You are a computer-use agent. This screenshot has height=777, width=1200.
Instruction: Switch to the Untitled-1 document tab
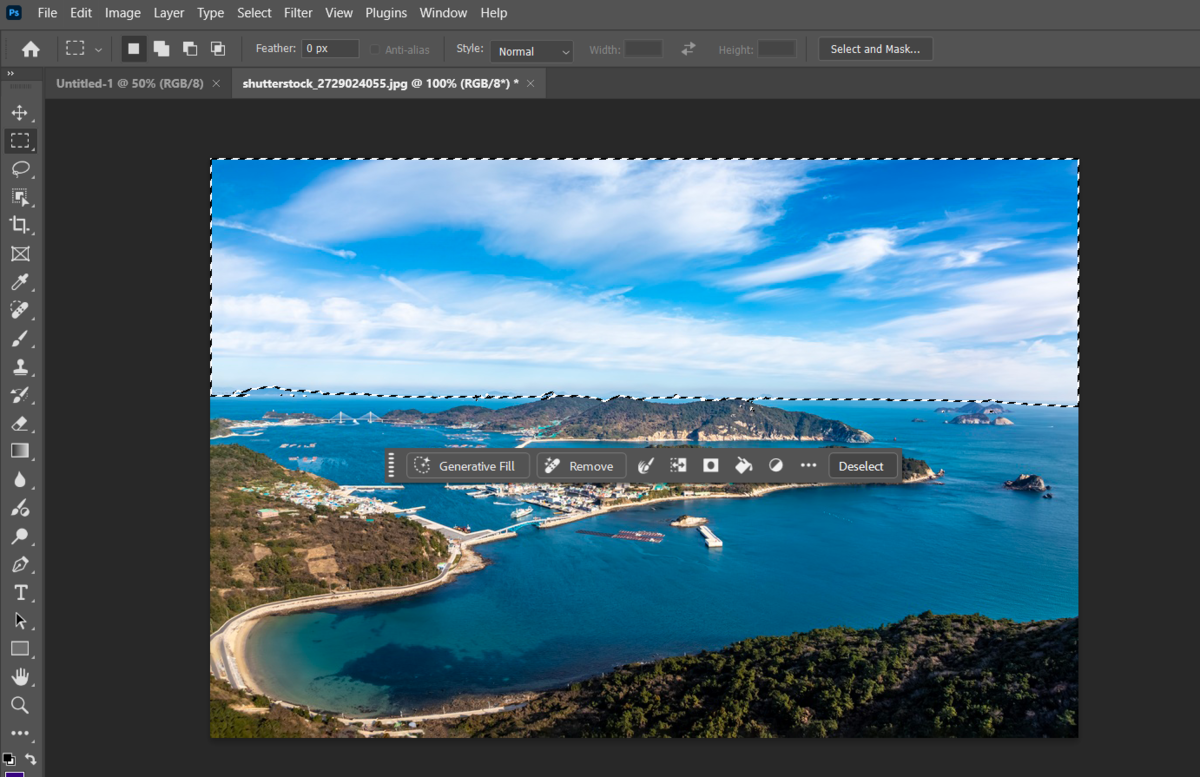tap(129, 84)
